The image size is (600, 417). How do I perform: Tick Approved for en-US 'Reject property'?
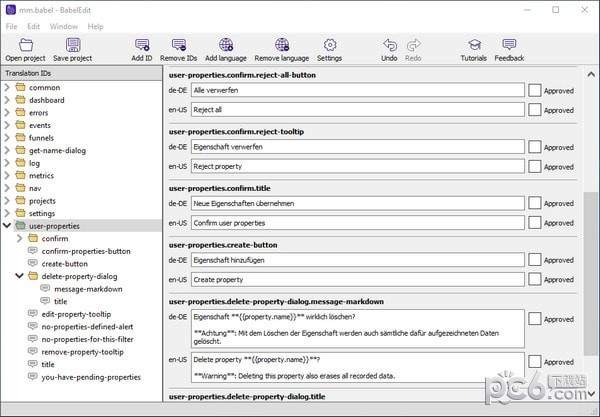(x=535, y=166)
